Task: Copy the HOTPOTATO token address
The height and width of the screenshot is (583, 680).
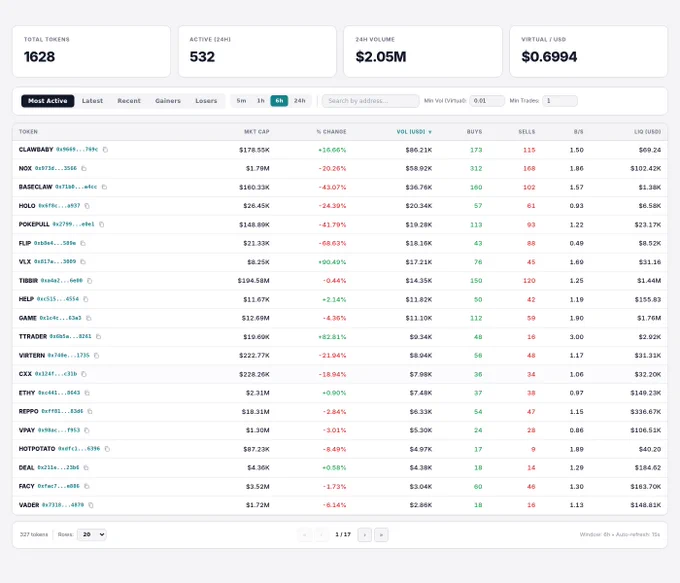Action: [x=107, y=449]
